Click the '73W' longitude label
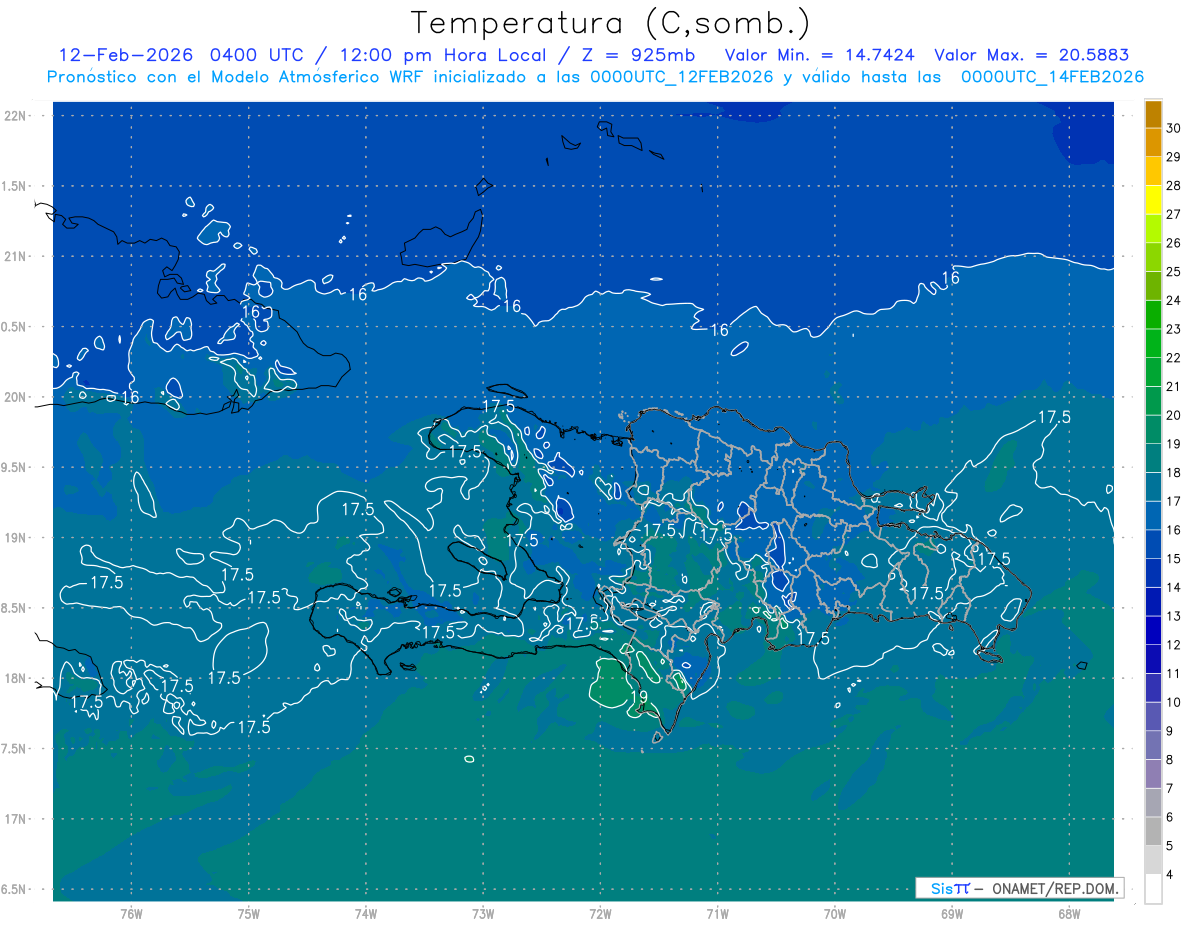Viewport: 1200px width, 927px height. (x=483, y=913)
